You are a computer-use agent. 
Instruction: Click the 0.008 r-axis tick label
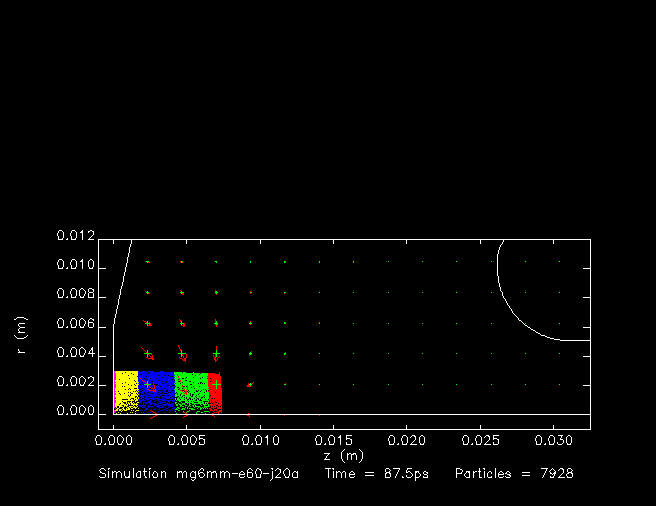pos(76,294)
